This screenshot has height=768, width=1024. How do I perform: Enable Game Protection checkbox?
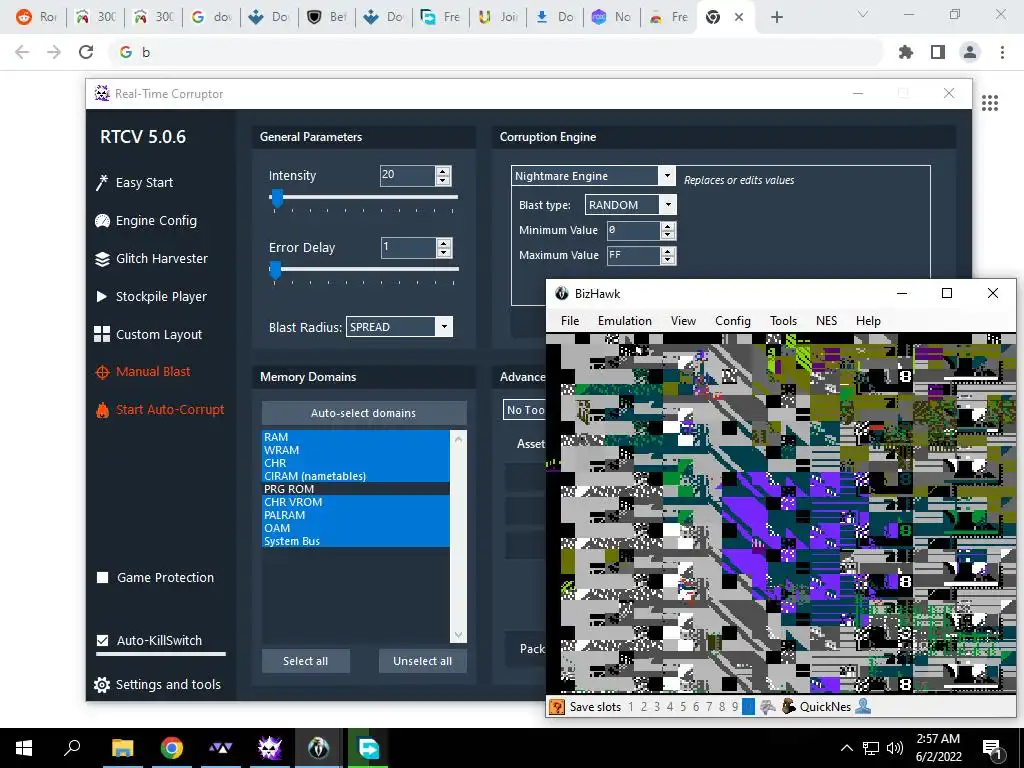coord(103,577)
